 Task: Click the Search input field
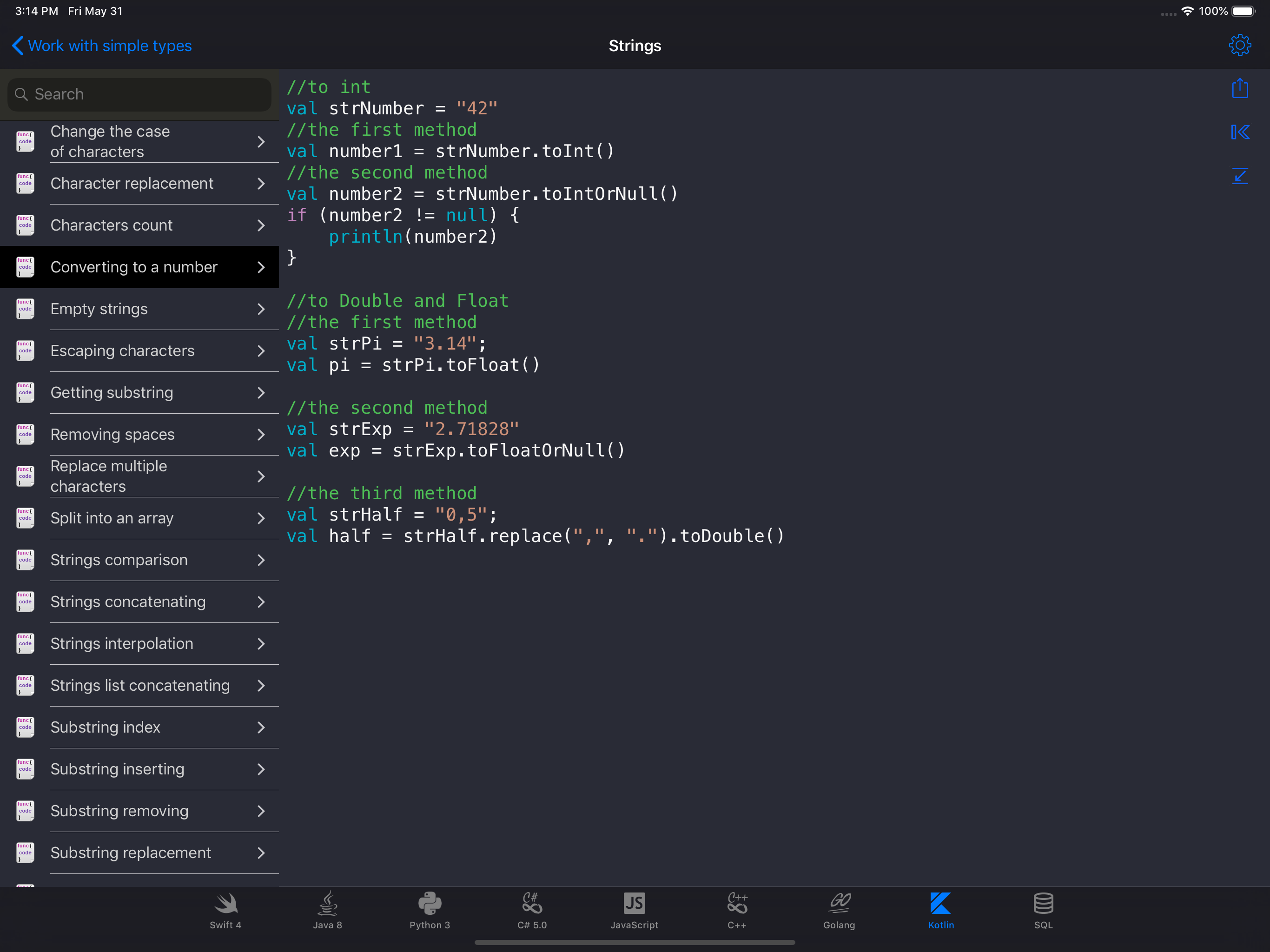(x=139, y=94)
